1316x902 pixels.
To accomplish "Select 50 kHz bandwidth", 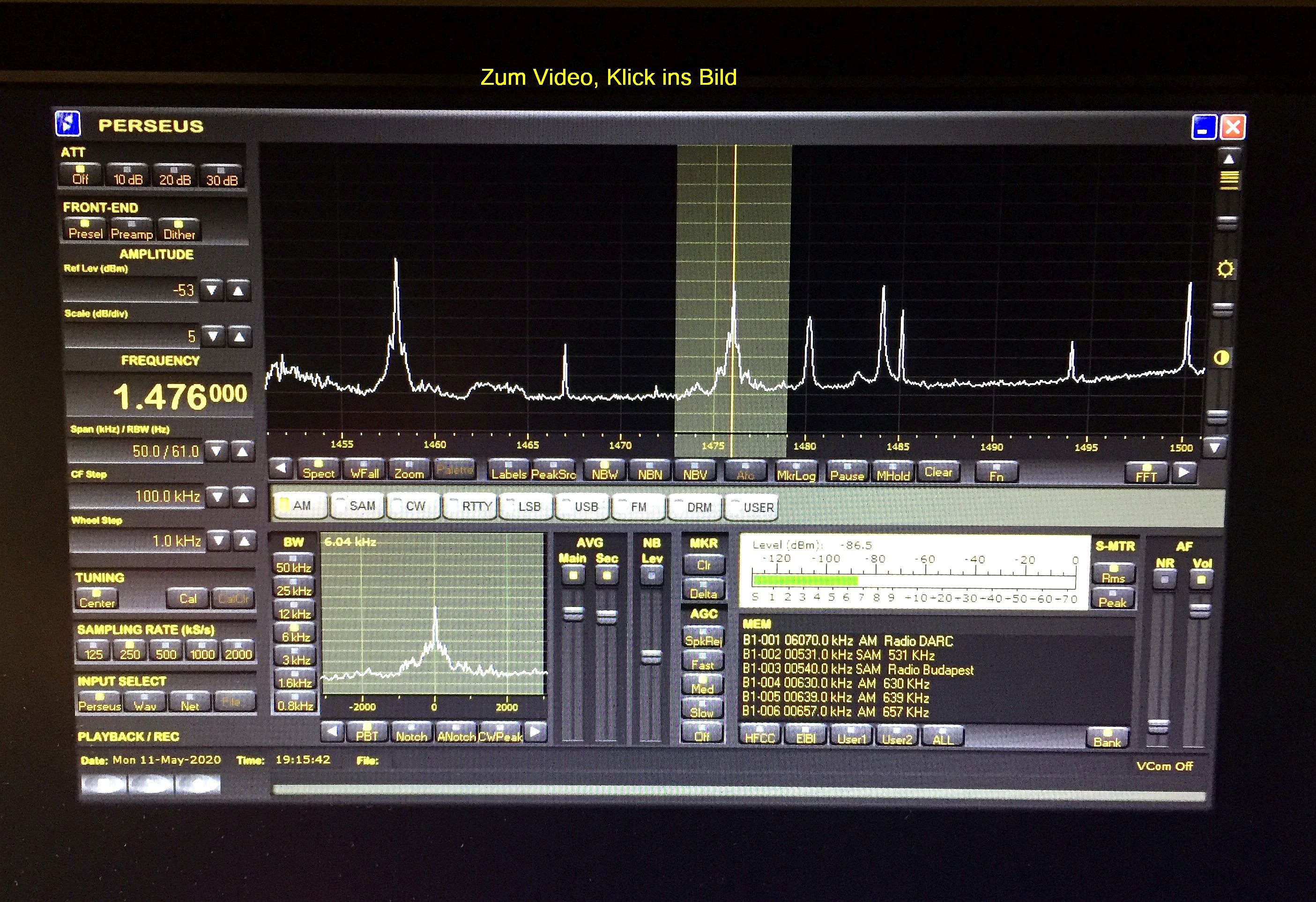I will click(x=294, y=564).
